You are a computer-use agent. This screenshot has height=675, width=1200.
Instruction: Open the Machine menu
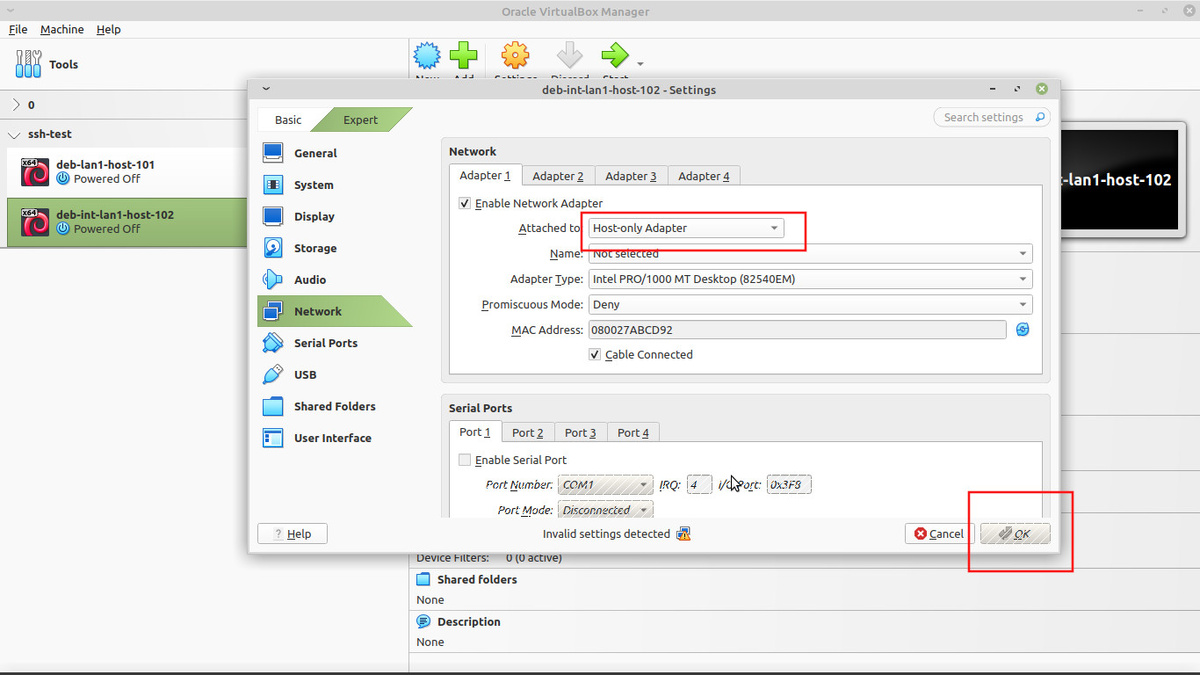click(62, 30)
